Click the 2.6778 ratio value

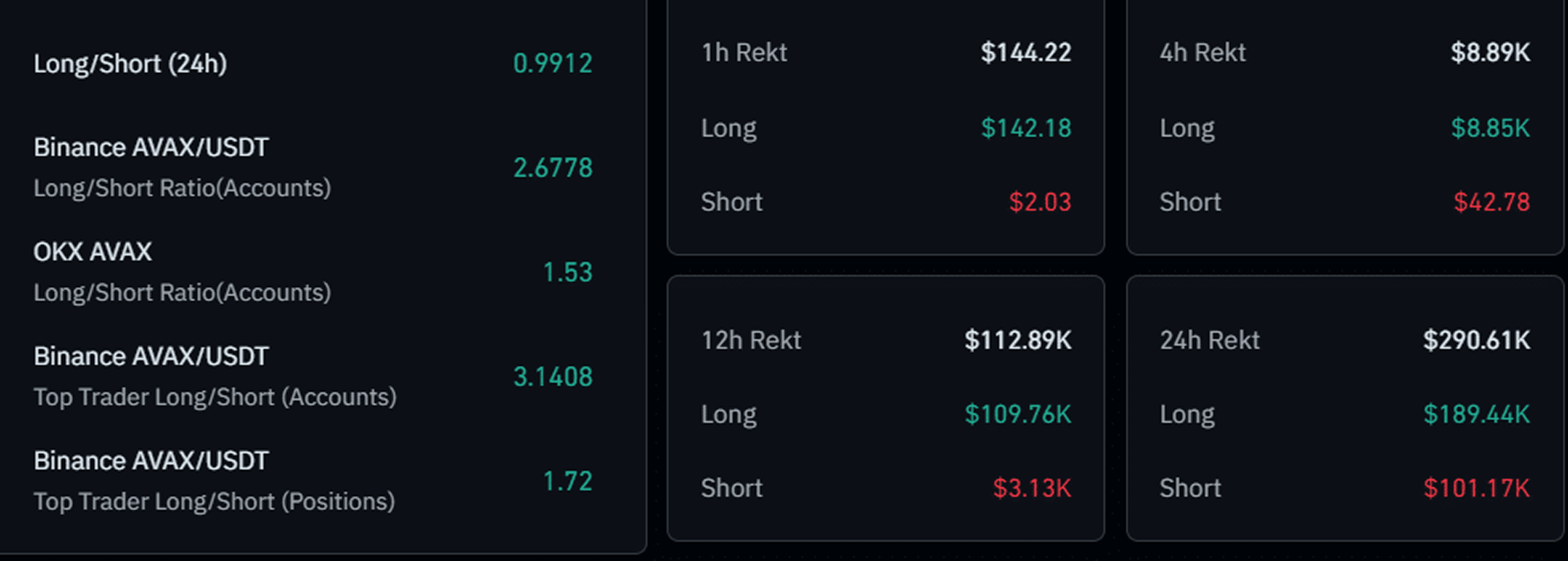[553, 168]
